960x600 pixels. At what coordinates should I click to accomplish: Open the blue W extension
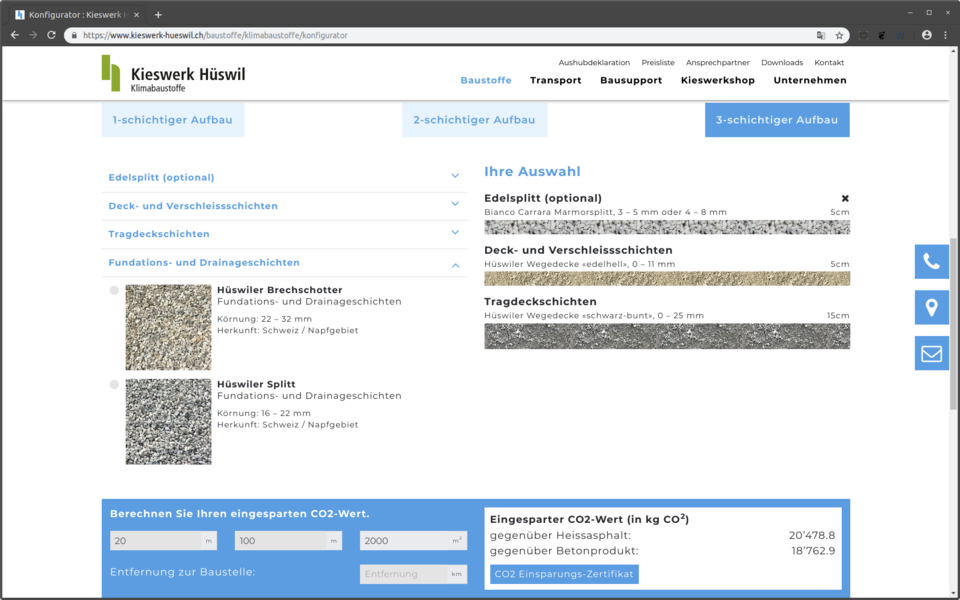[x=900, y=36]
